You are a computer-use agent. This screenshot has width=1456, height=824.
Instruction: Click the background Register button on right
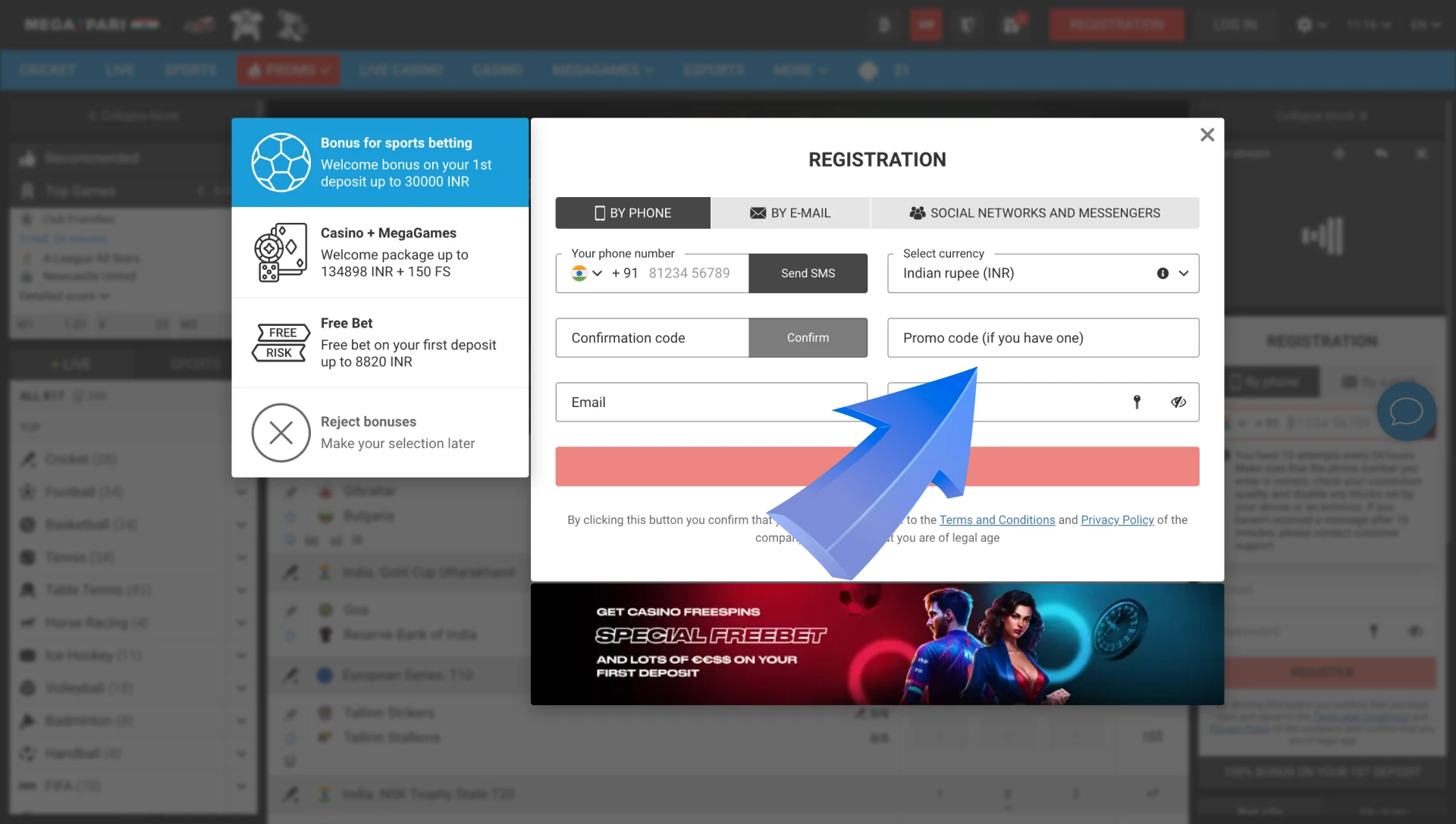tap(1322, 672)
